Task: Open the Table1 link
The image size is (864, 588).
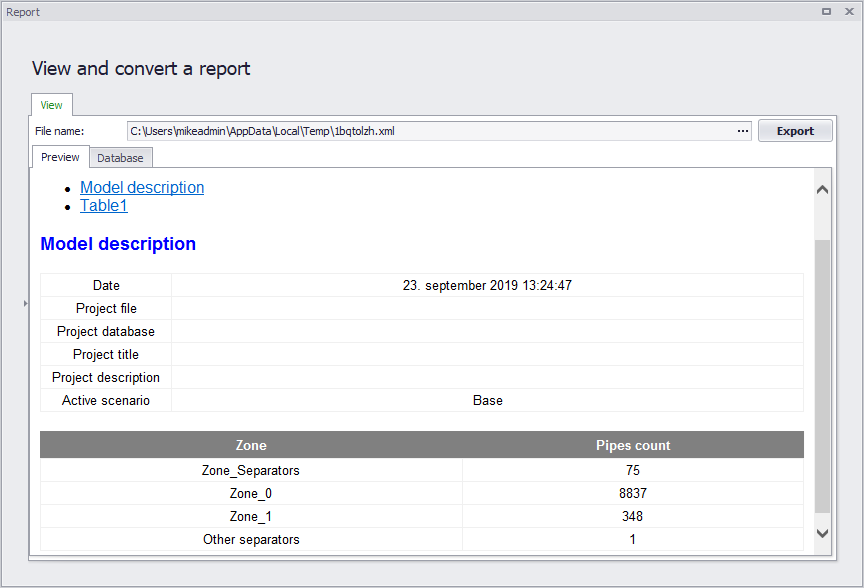Action: [x=104, y=206]
